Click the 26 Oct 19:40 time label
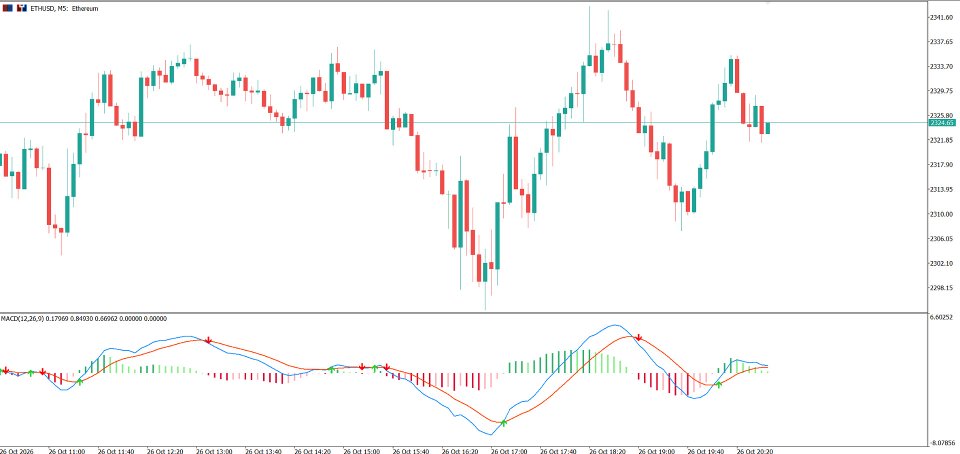This screenshot has width=960, height=454. coord(705,451)
